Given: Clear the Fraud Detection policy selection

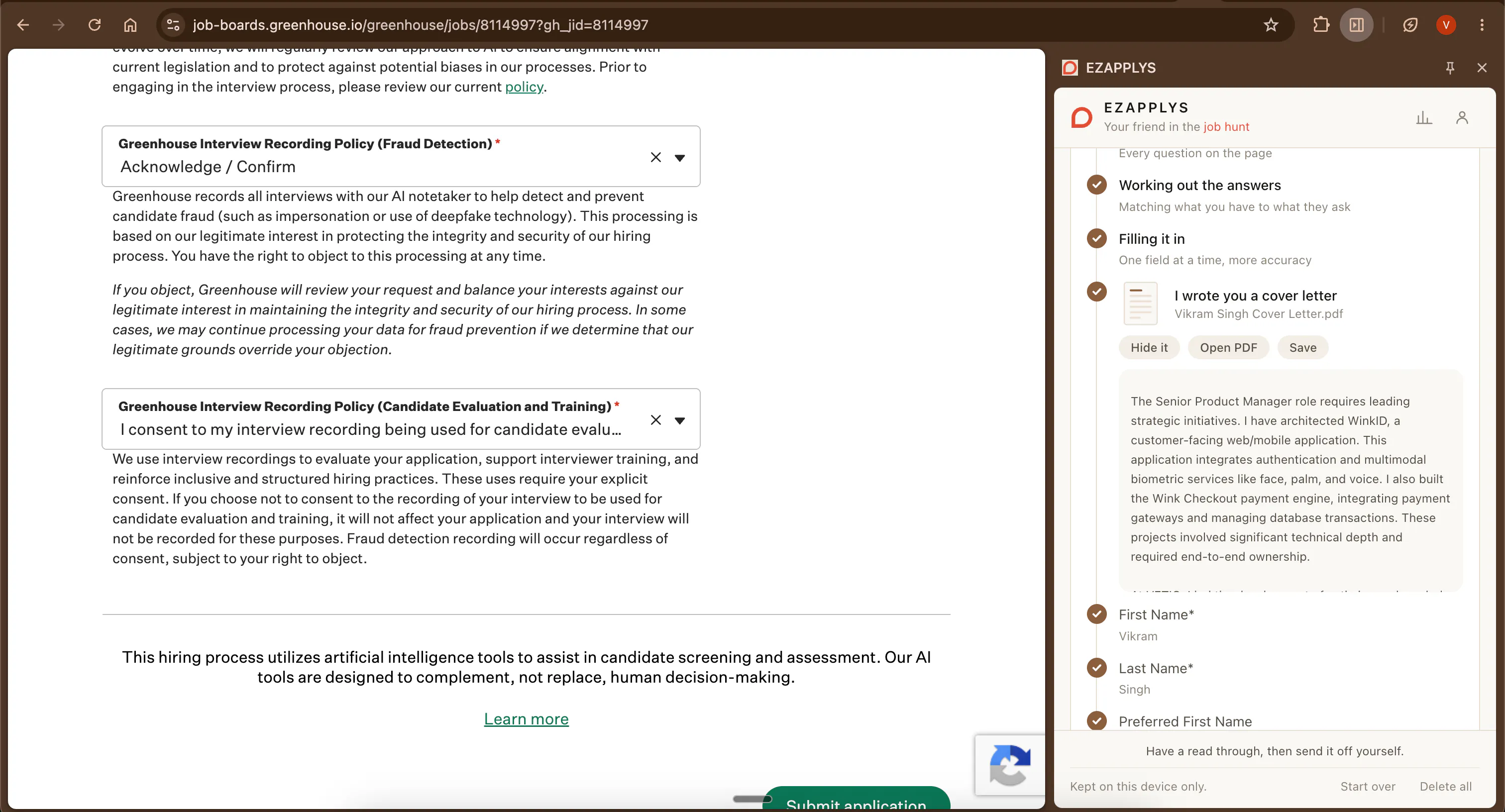Looking at the screenshot, I should pos(655,158).
